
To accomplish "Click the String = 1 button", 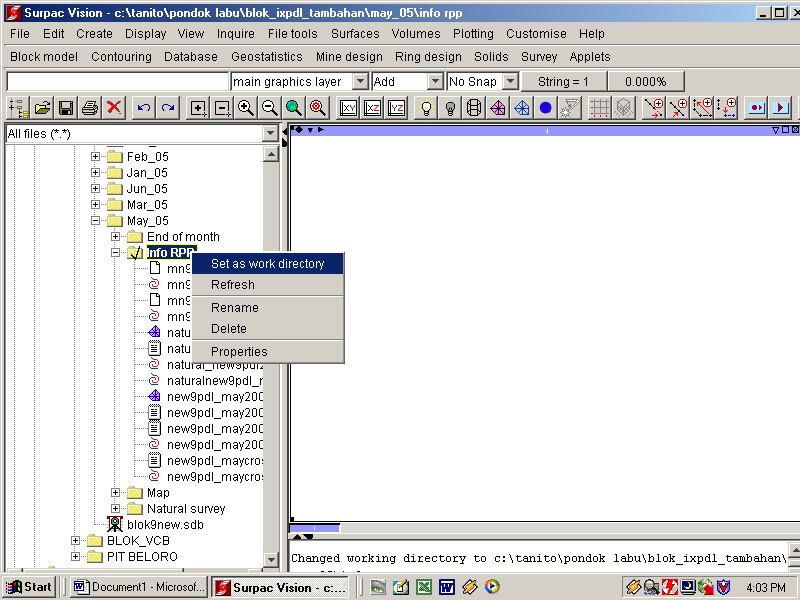I will 561,81.
